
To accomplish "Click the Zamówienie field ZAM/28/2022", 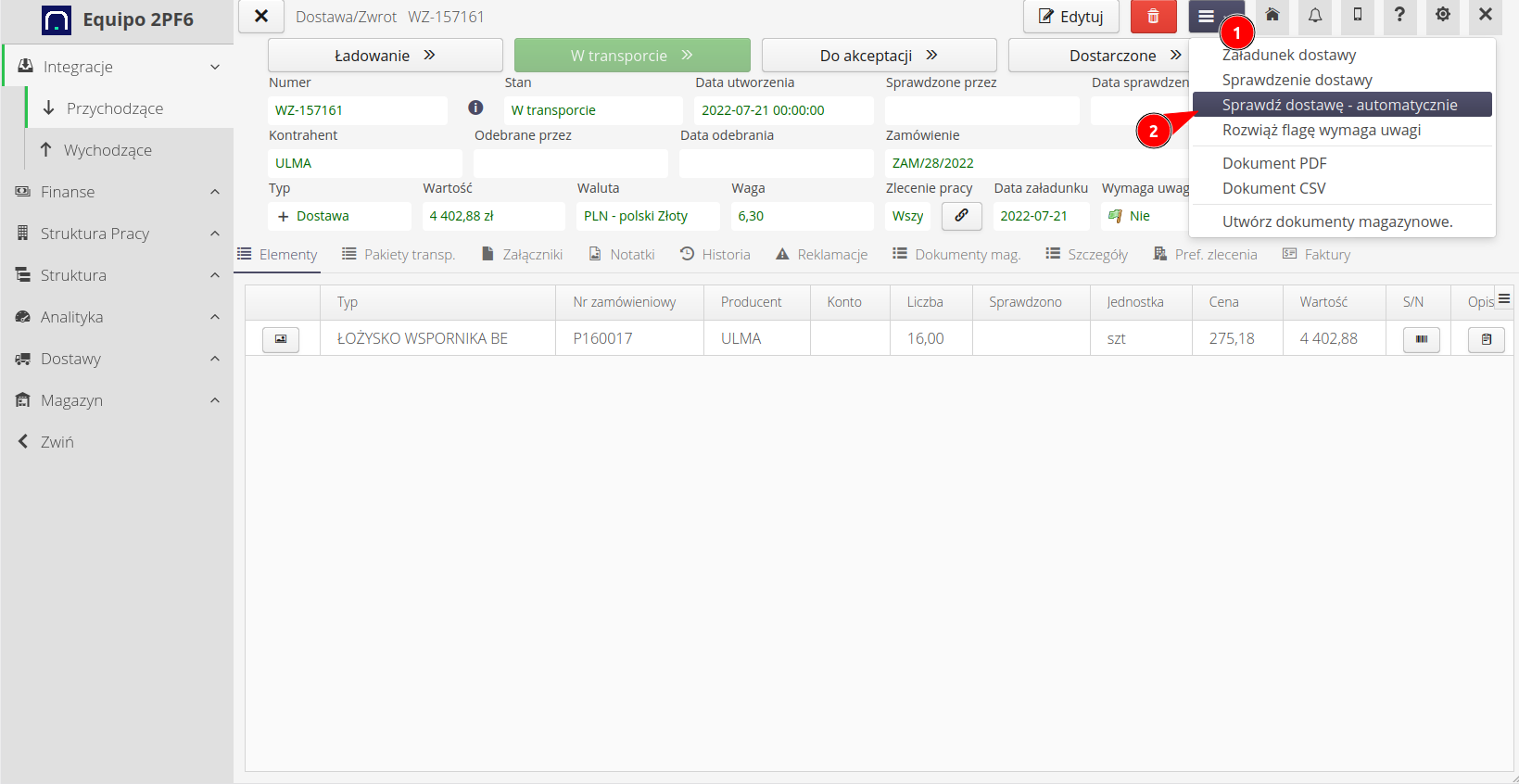I will click(x=1036, y=163).
